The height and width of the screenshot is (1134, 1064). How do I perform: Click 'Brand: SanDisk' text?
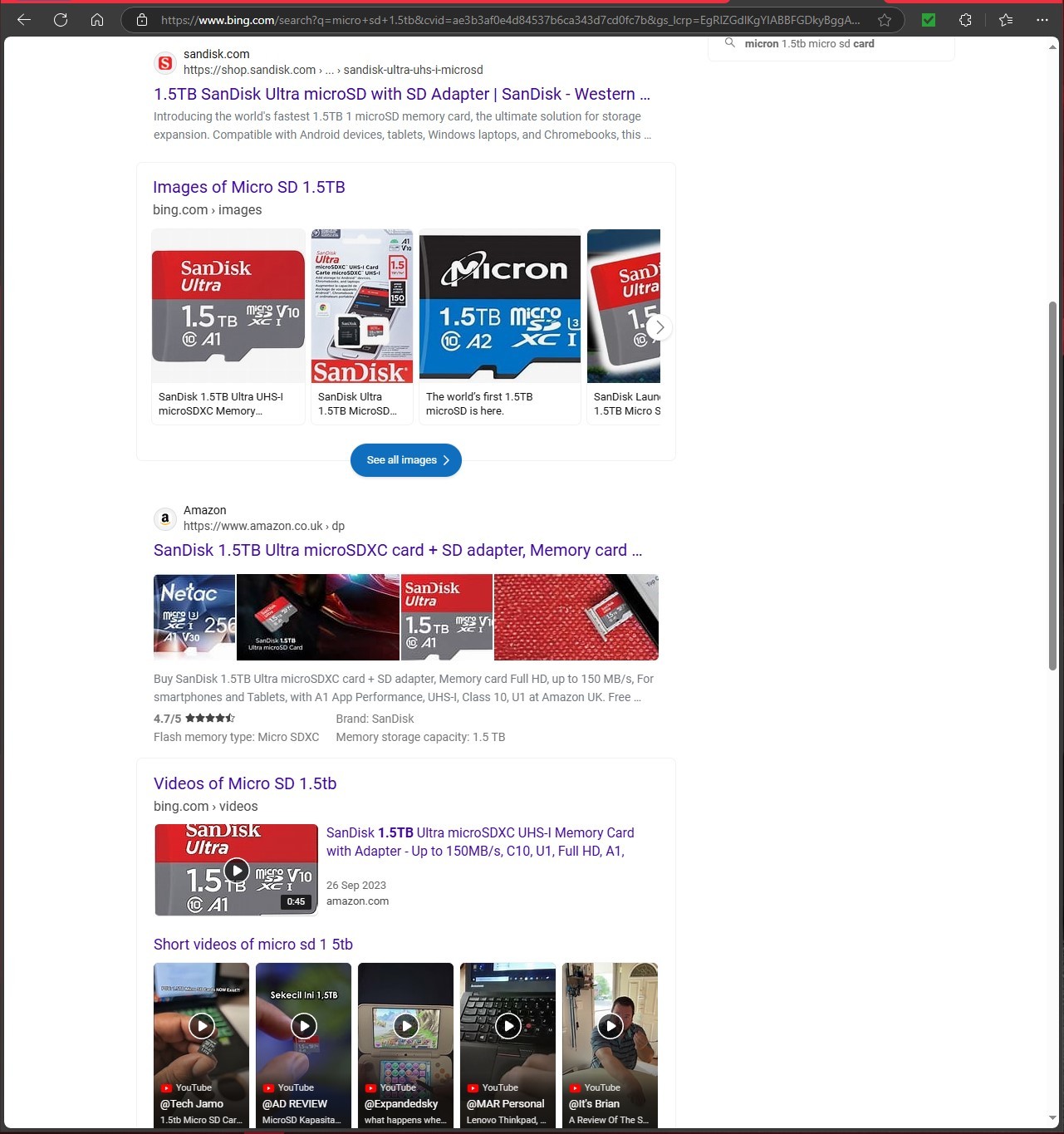375,719
